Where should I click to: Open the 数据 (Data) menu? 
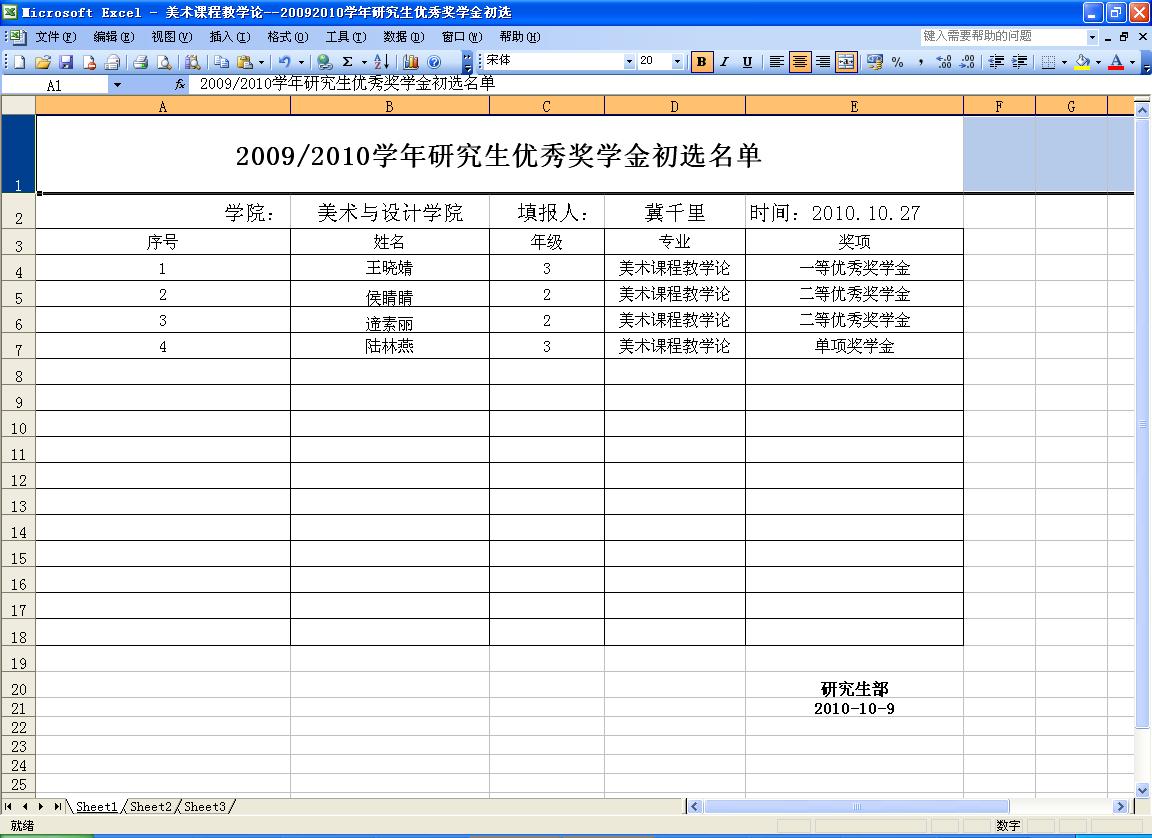point(402,37)
